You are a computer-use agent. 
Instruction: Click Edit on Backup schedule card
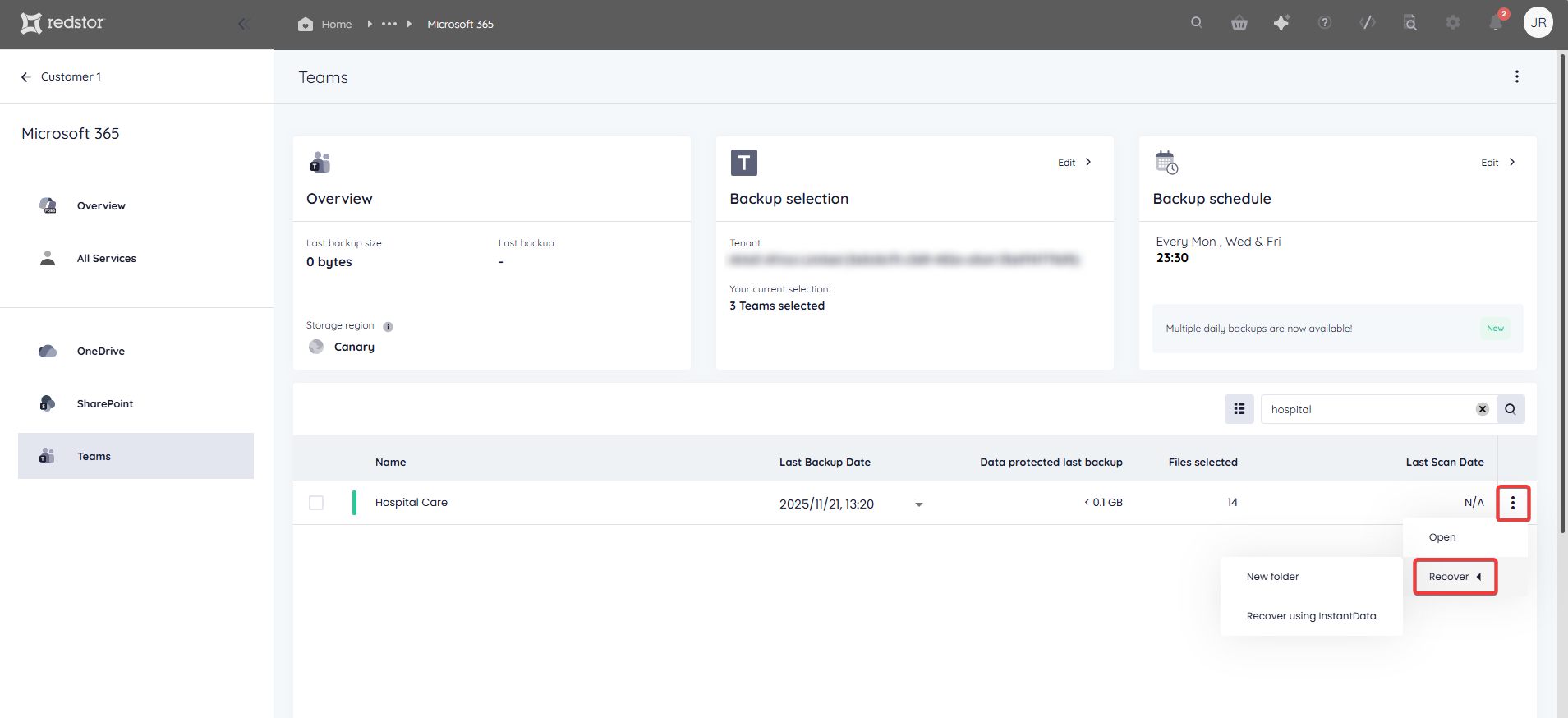1490,163
